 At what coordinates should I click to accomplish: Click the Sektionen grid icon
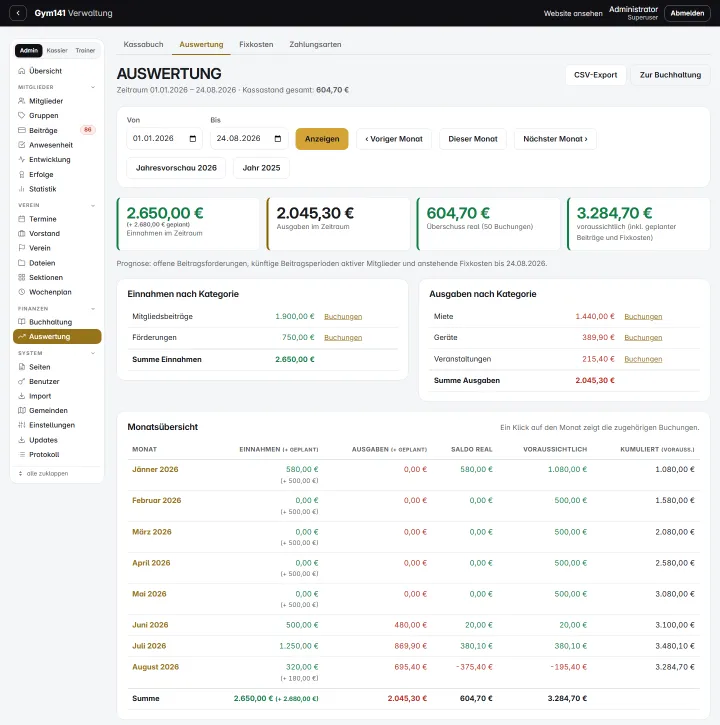click(x=21, y=277)
